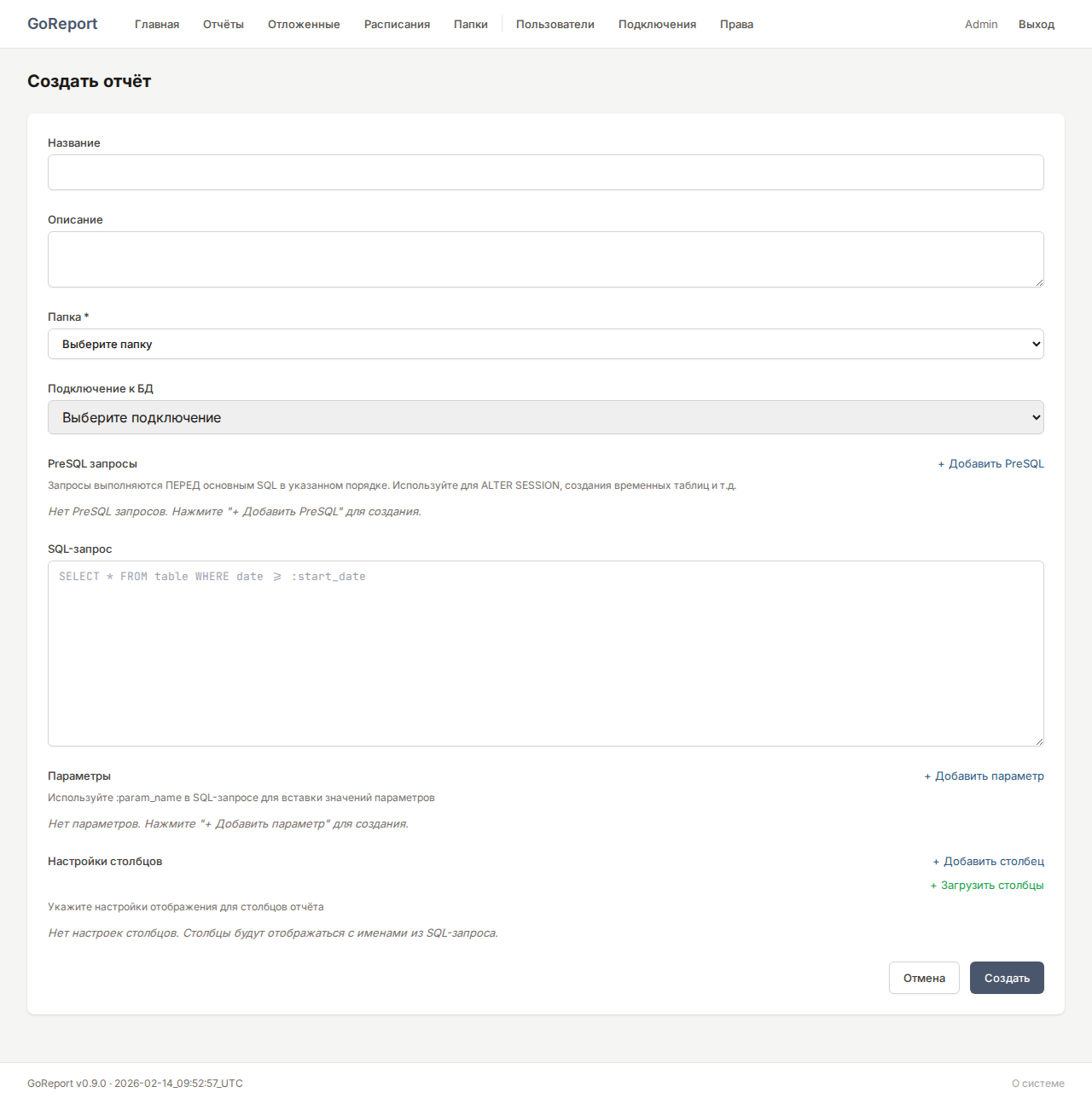
Task: Open the Выберите подключение dropdown
Action: point(546,417)
